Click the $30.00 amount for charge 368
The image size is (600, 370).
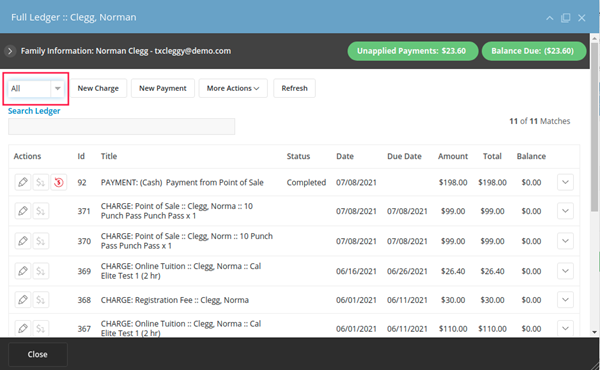pos(453,300)
